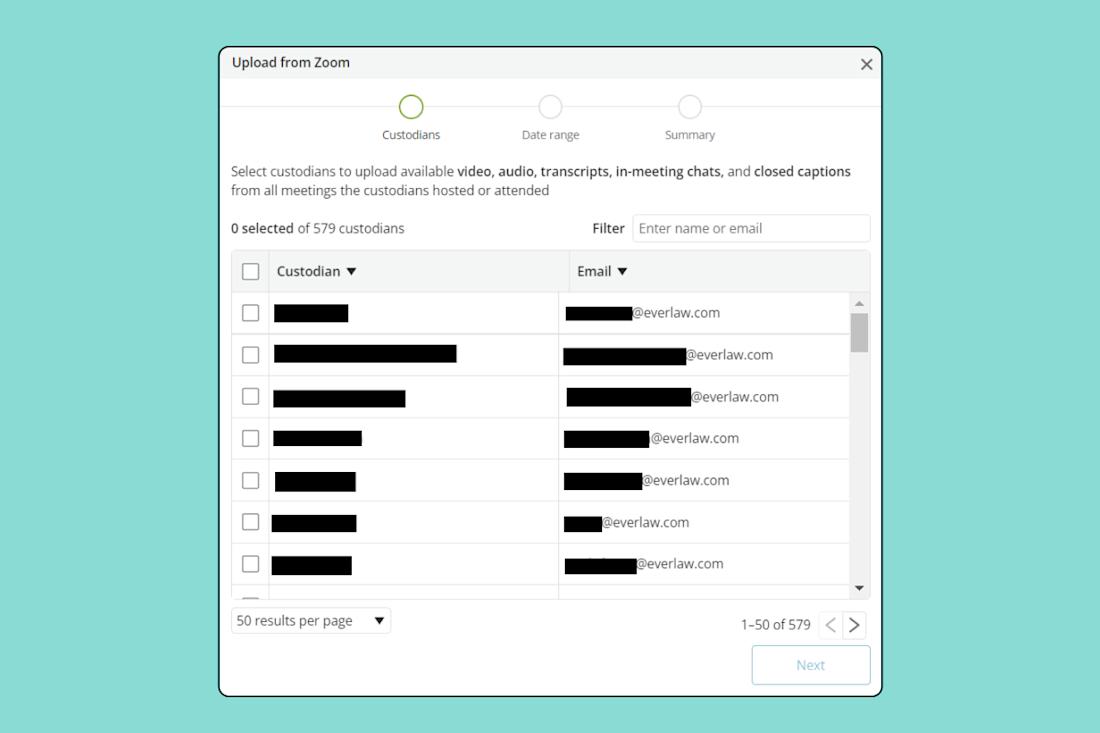This screenshot has width=1100, height=733.
Task: Check the third custodian row checkbox
Action: (250, 396)
